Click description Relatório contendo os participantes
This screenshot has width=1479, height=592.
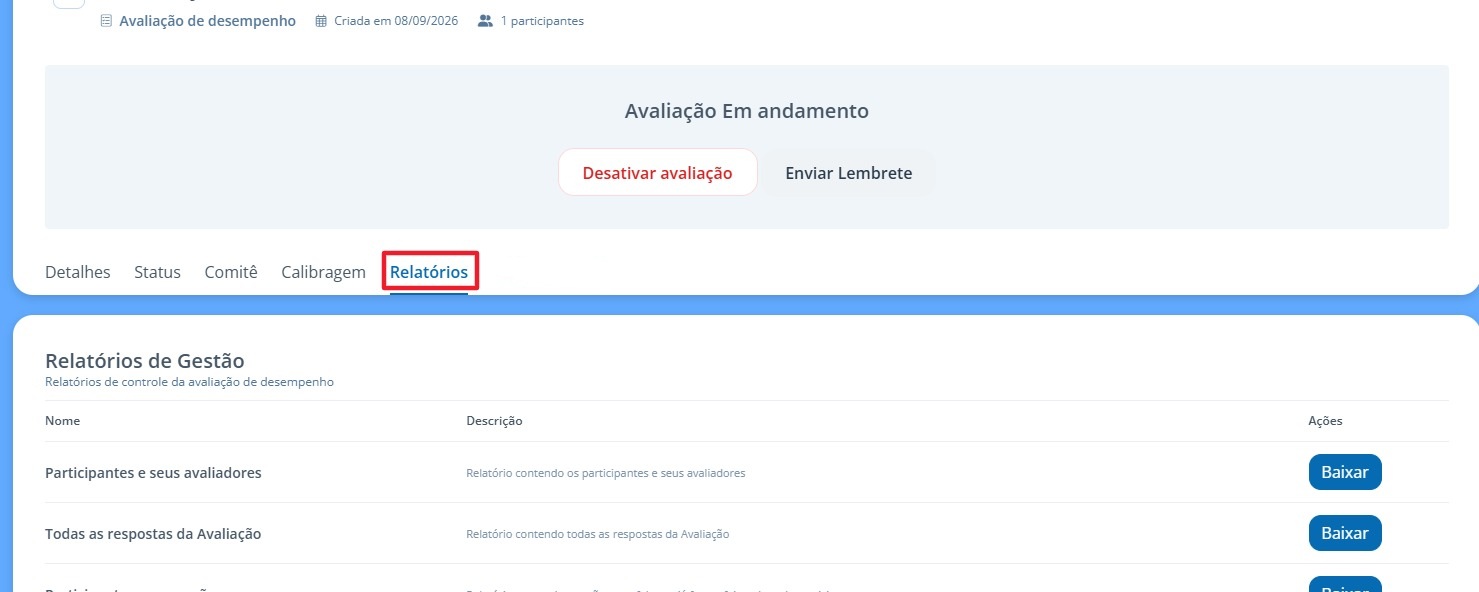[x=605, y=473]
